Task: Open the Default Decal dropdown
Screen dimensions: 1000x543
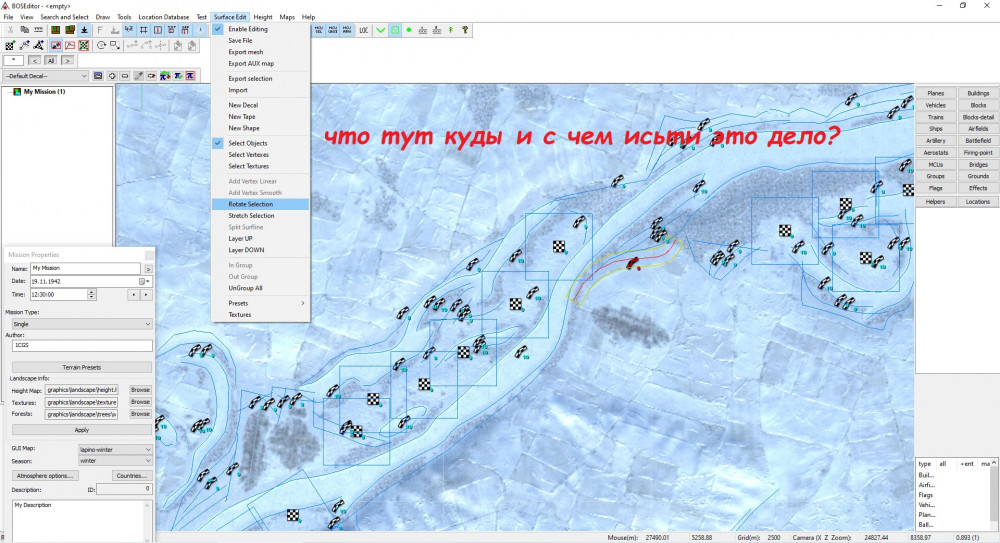Action: click(x=46, y=75)
